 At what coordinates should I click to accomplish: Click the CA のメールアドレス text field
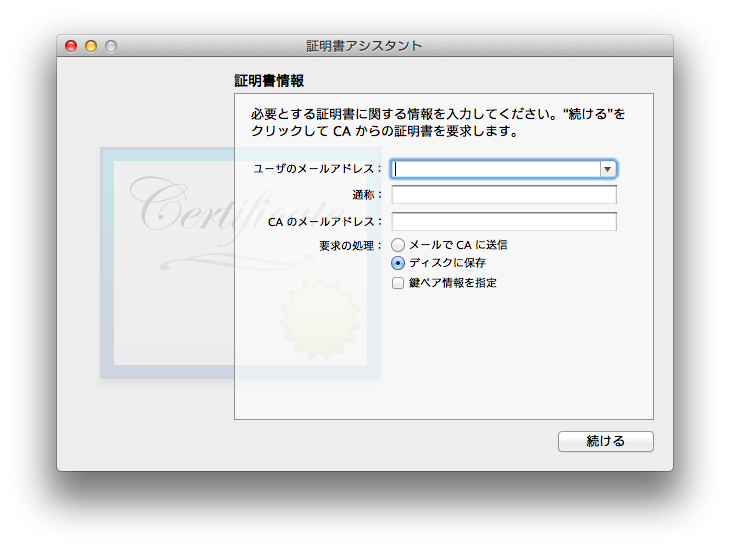click(x=504, y=222)
